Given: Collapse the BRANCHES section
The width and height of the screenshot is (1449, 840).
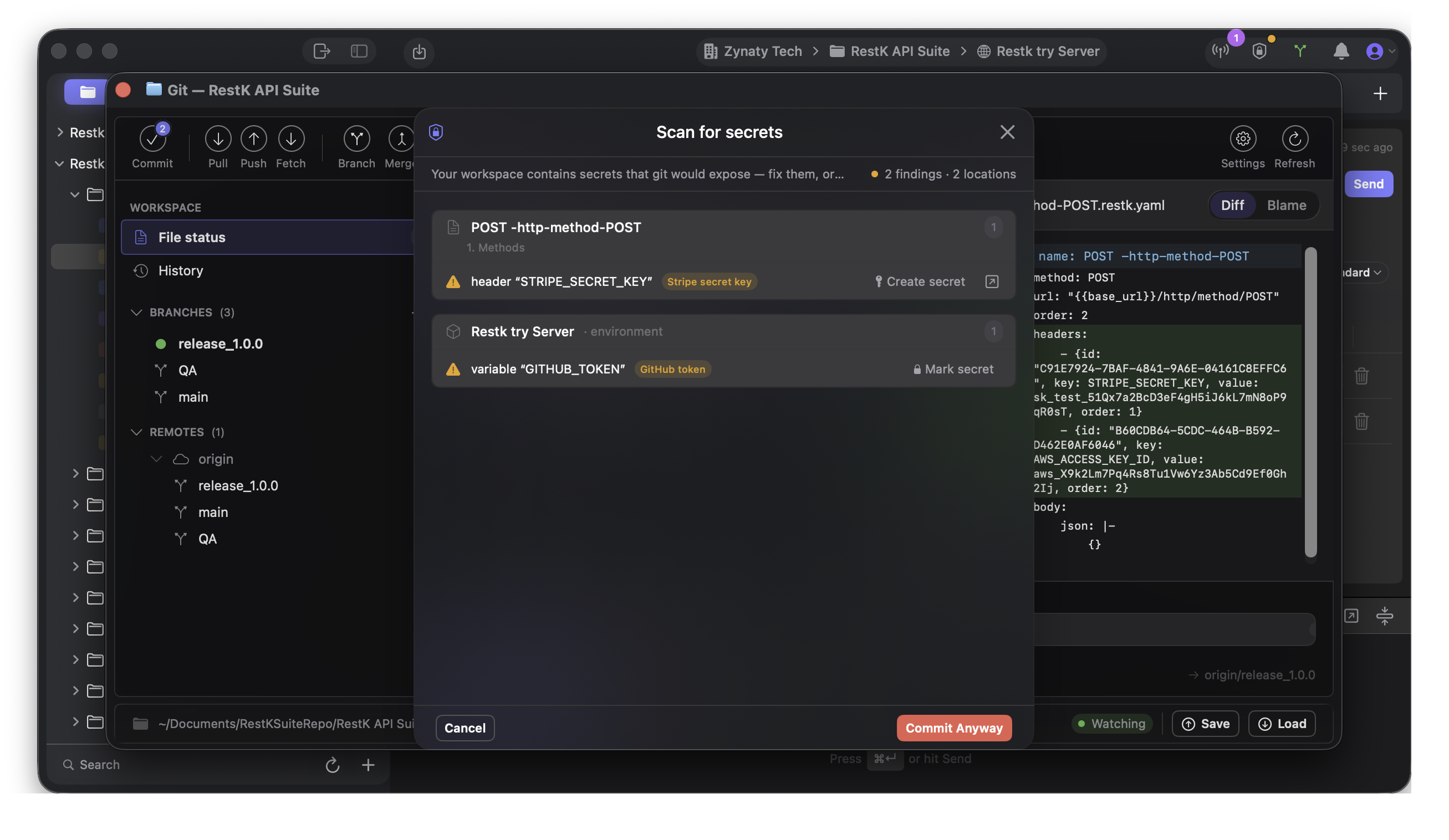Looking at the screenshot, I should pyautogui.click(x=136, y=312).
